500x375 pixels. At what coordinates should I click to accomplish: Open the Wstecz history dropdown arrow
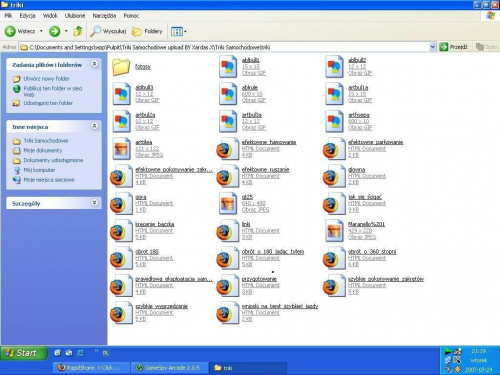point(41,31)
